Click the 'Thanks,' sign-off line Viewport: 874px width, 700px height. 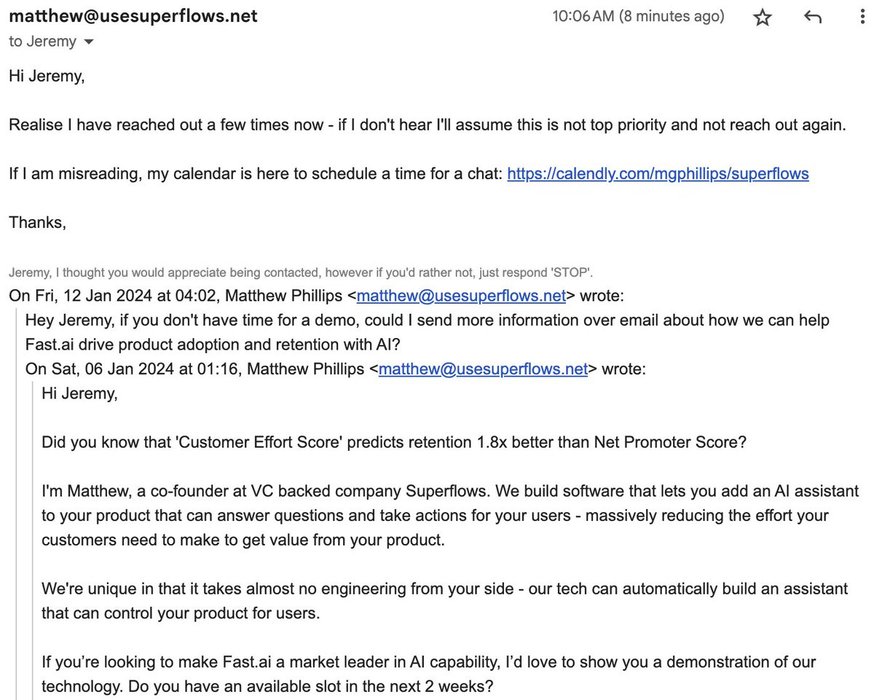38,222
